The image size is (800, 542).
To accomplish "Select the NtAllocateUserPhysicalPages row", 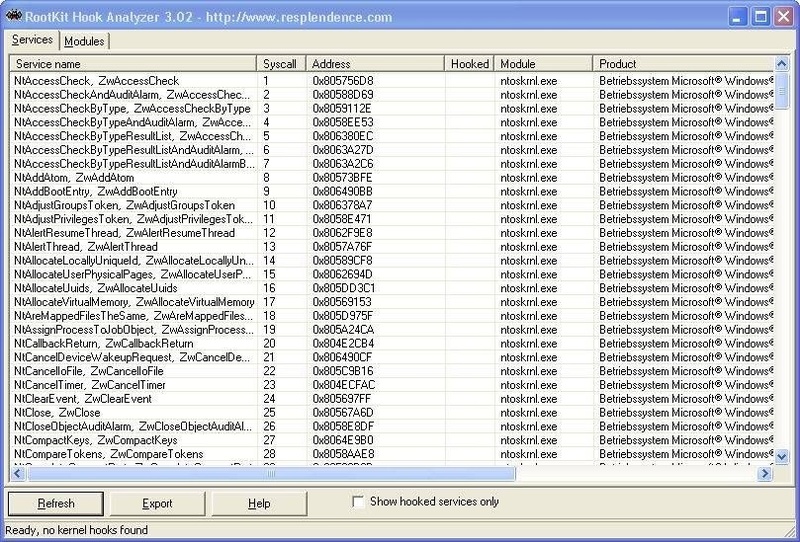I will click(392, 274).
